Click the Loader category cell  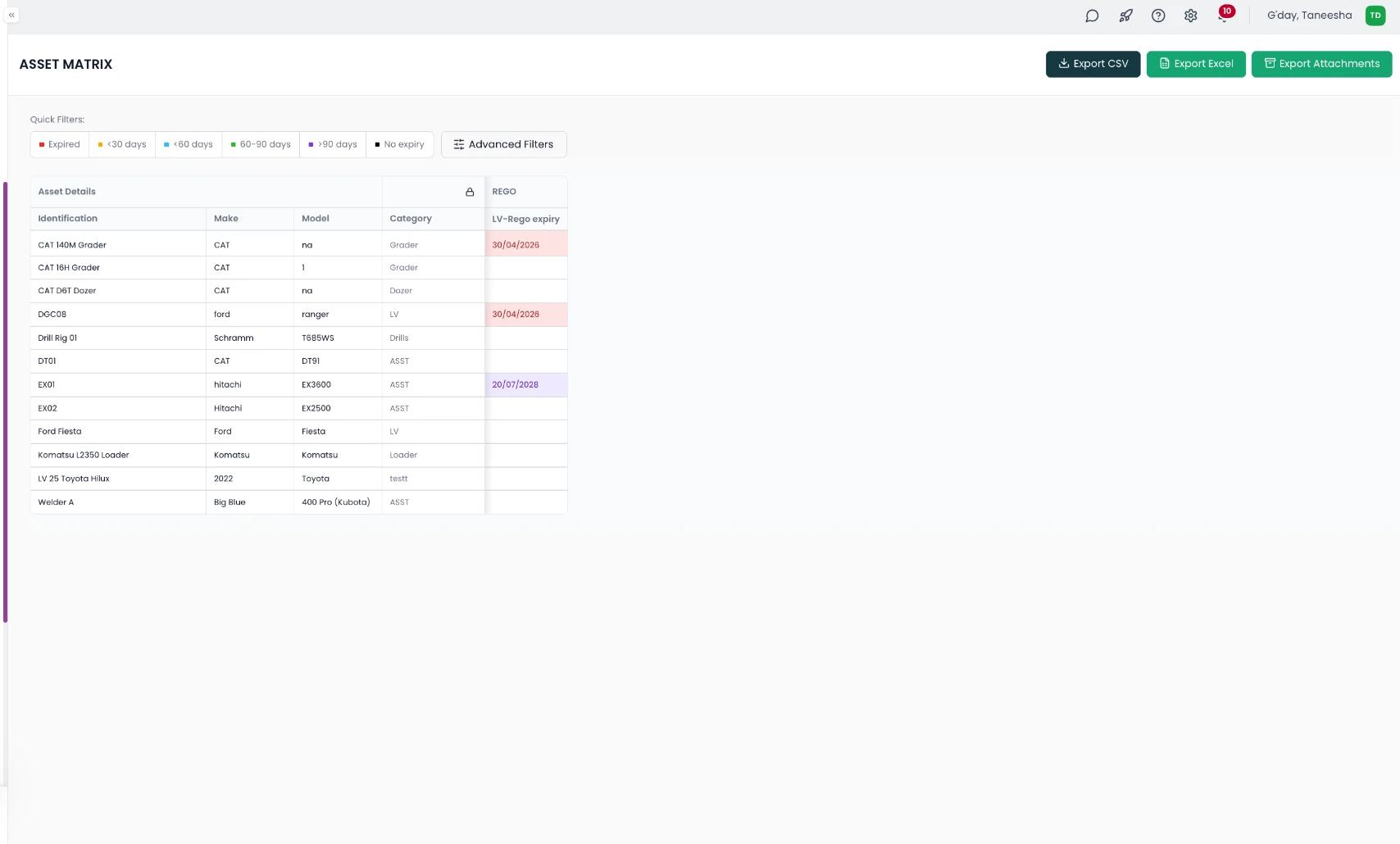[x=433, y=456]
